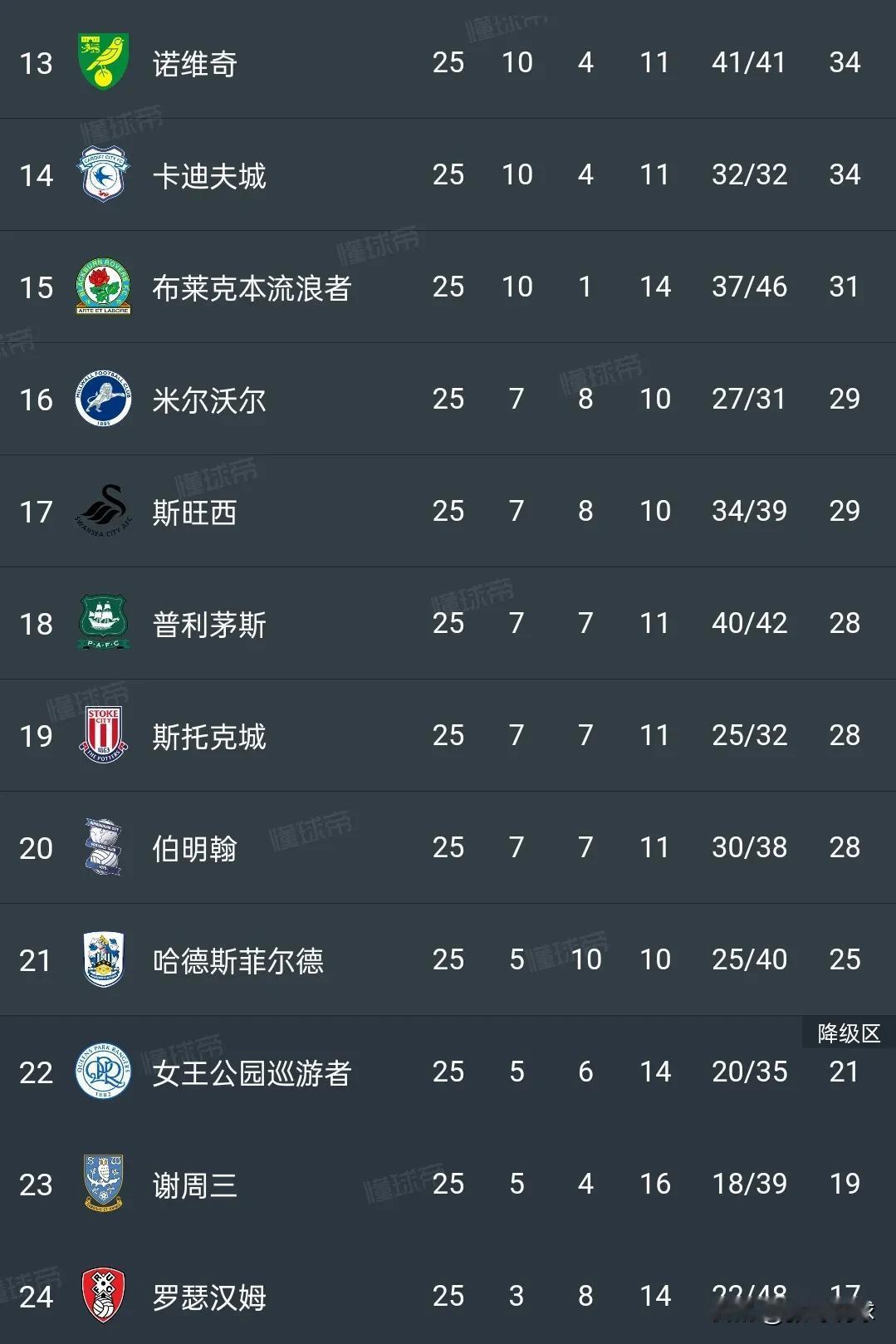Tap the Stoke City striped crest
The height and width of the screenshot is (1344, 896).
pos(103,735)
